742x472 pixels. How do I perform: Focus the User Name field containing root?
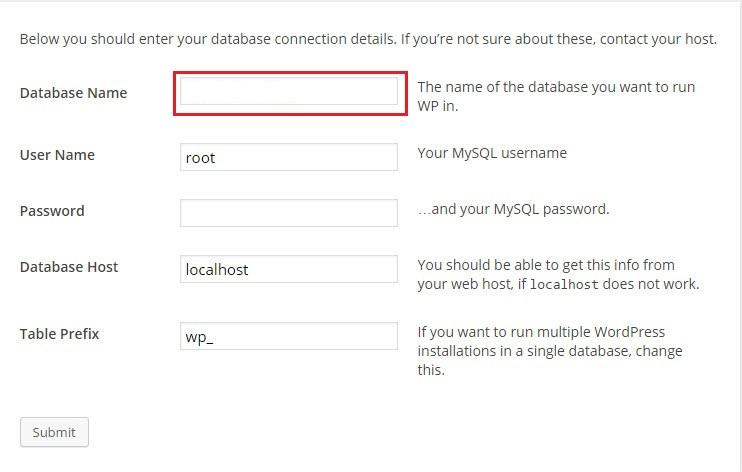click(x=289, y=157)
